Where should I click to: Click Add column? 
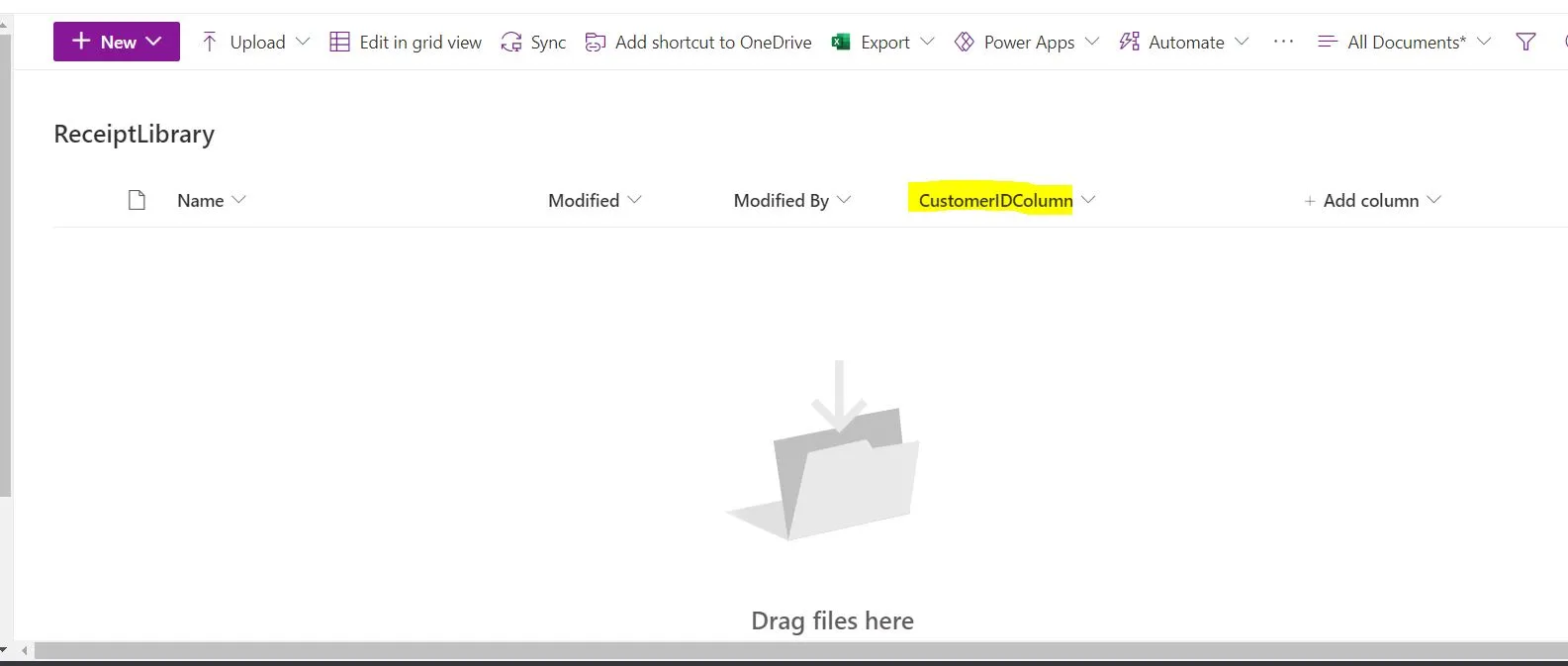pos(1371,200)
